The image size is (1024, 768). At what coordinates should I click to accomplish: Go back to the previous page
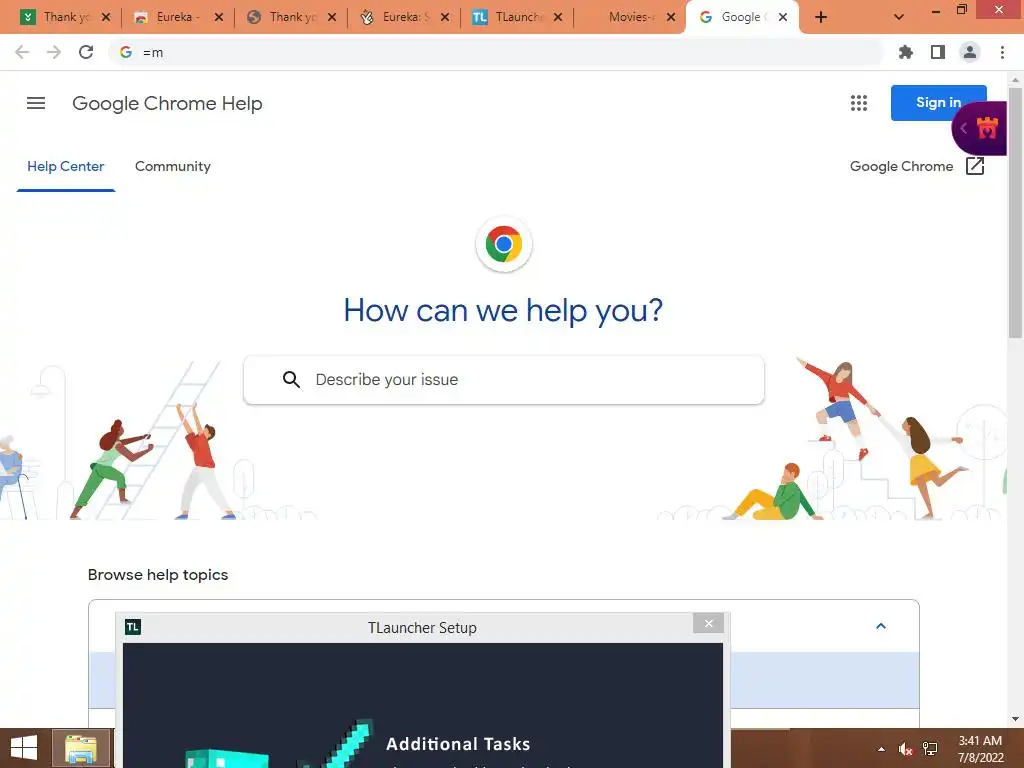22,52
